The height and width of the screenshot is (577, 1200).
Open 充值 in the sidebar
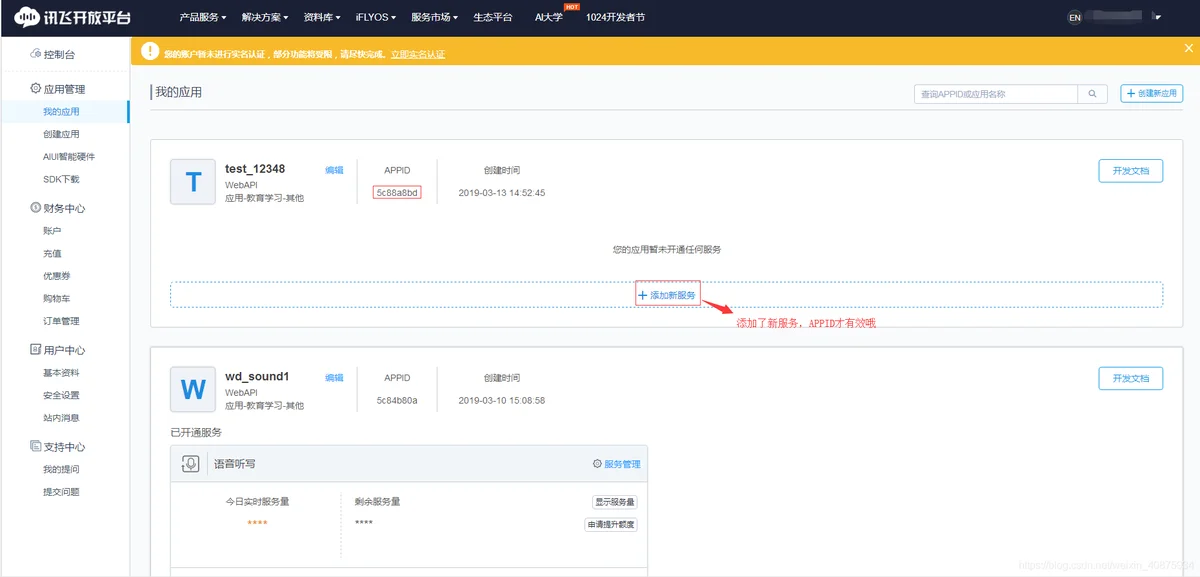[x=52, y=254]
